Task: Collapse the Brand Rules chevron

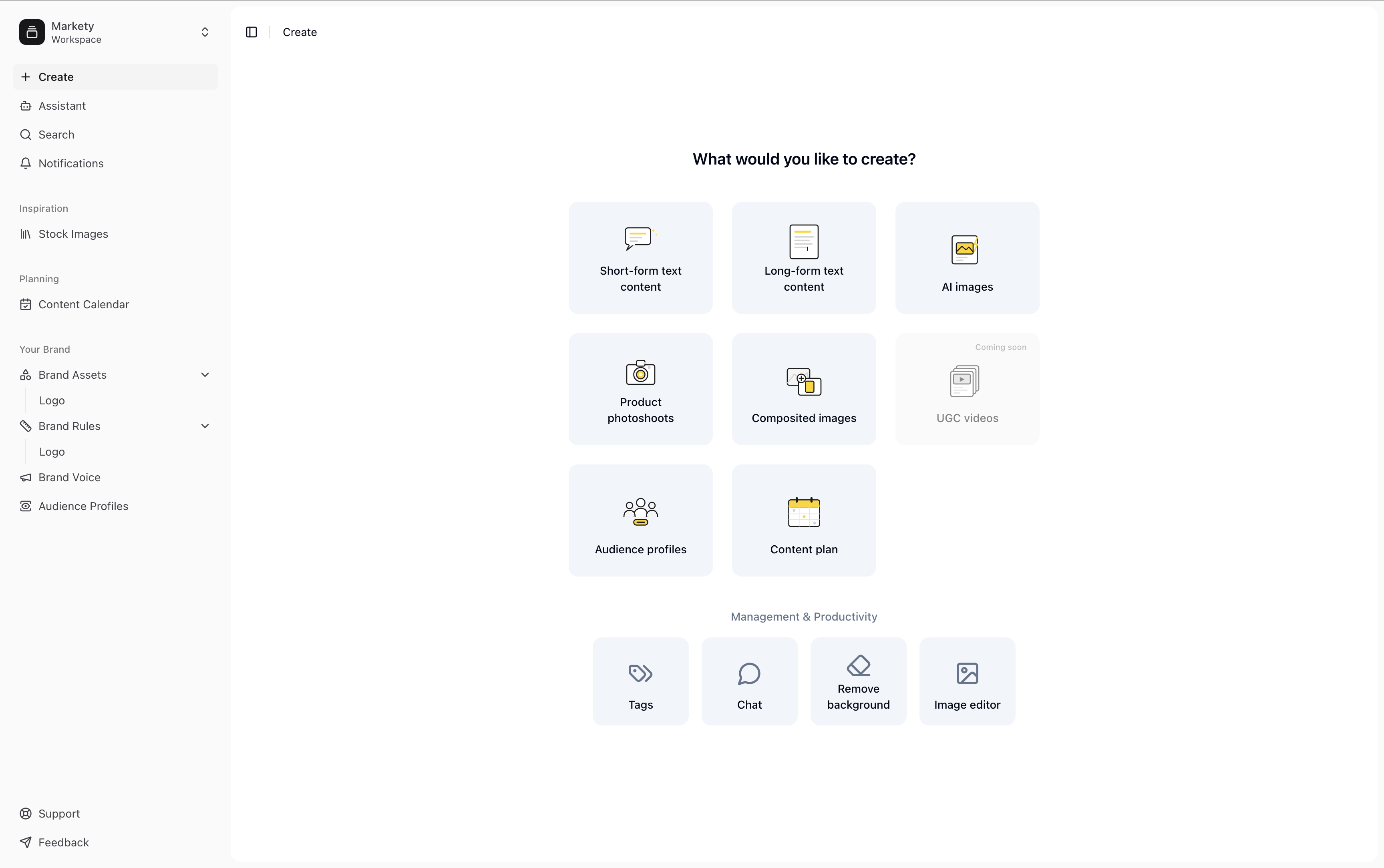Action: pos(205,426)
